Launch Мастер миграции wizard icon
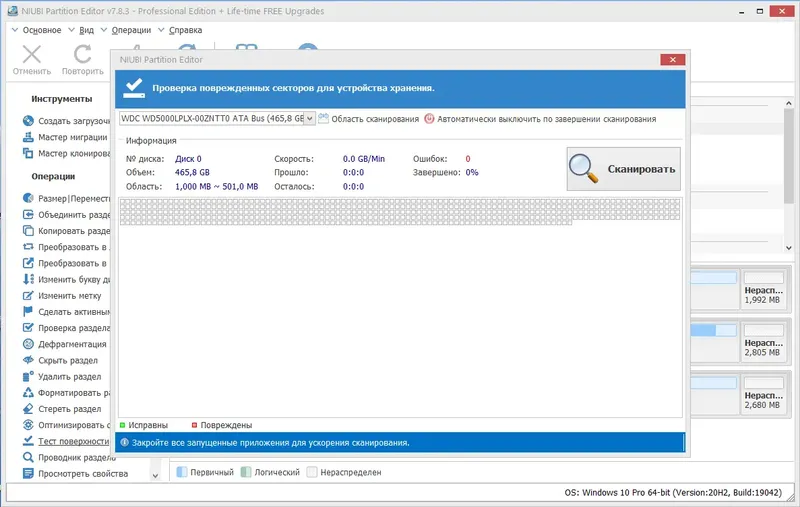 (28, 137)
